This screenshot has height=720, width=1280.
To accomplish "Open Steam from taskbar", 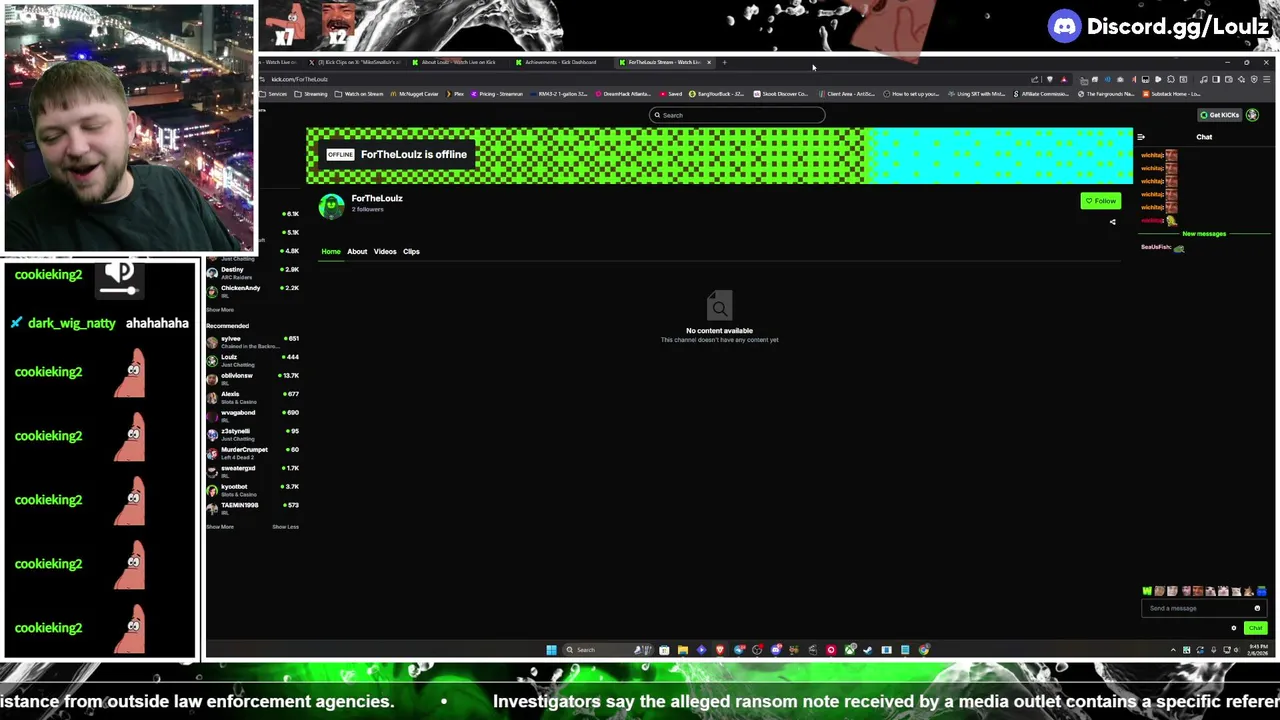I will click(868, 650).
